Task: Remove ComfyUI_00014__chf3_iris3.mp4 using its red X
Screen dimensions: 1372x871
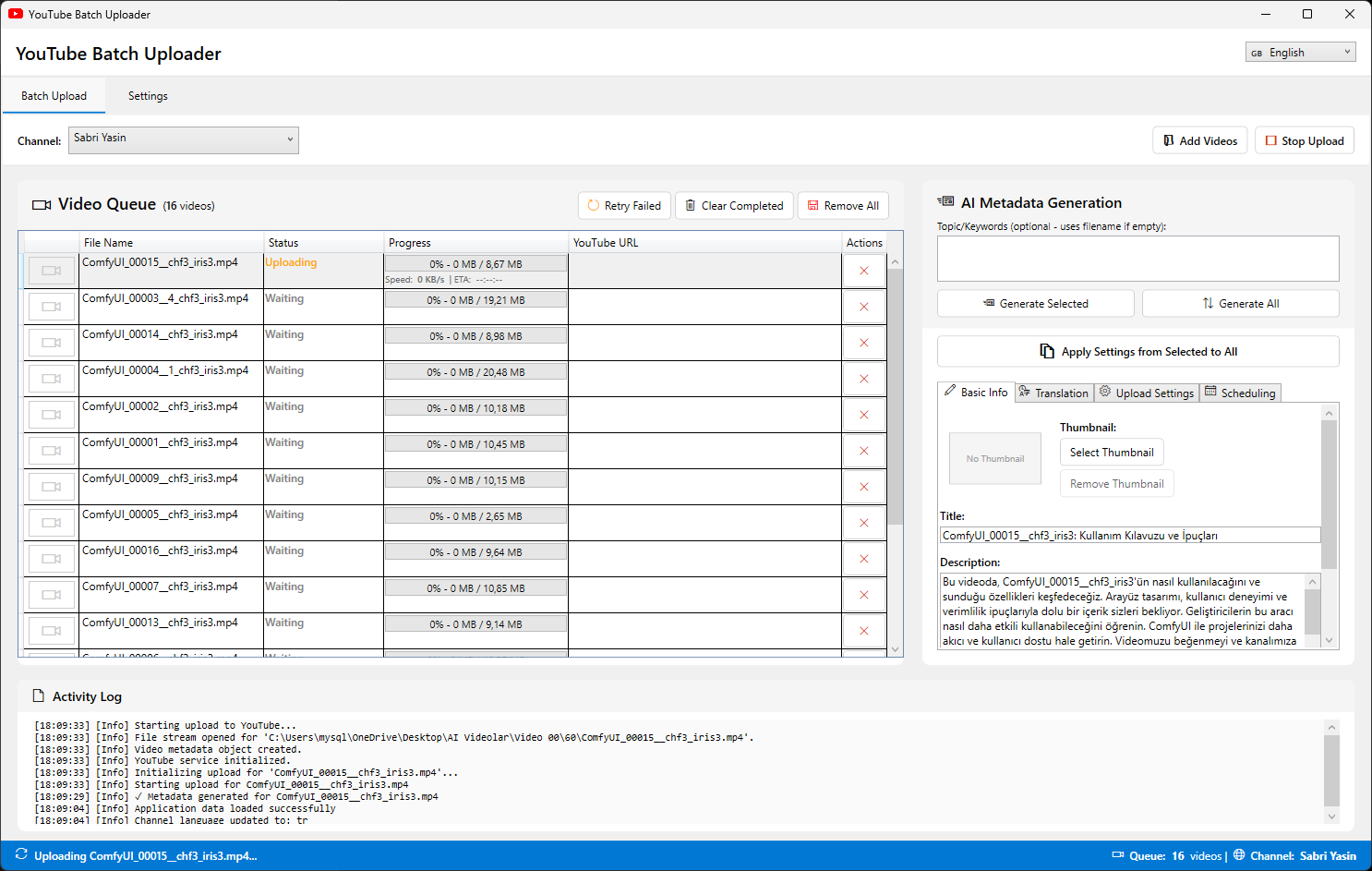Action: 864,343
